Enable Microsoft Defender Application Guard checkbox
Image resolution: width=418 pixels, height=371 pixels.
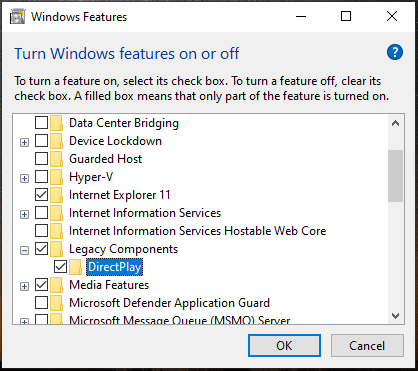pyautogui.click(x=41, y=303)
